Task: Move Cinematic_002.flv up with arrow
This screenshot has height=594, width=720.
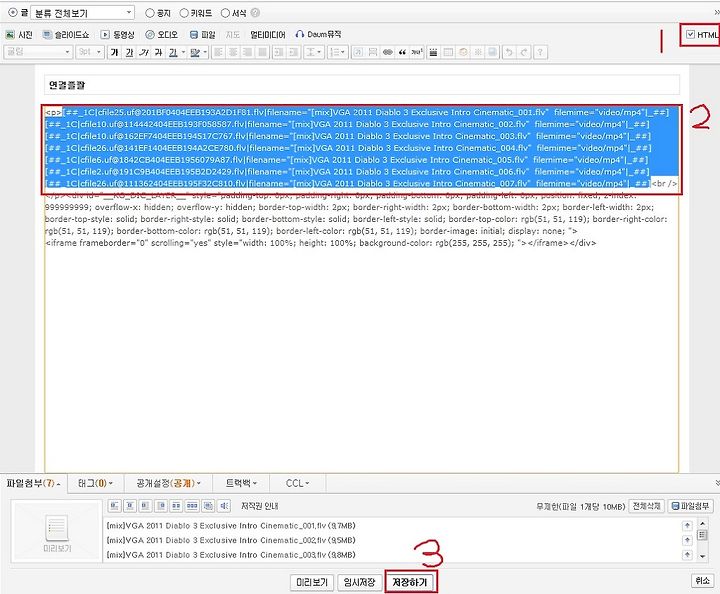Action: point(687,540)
